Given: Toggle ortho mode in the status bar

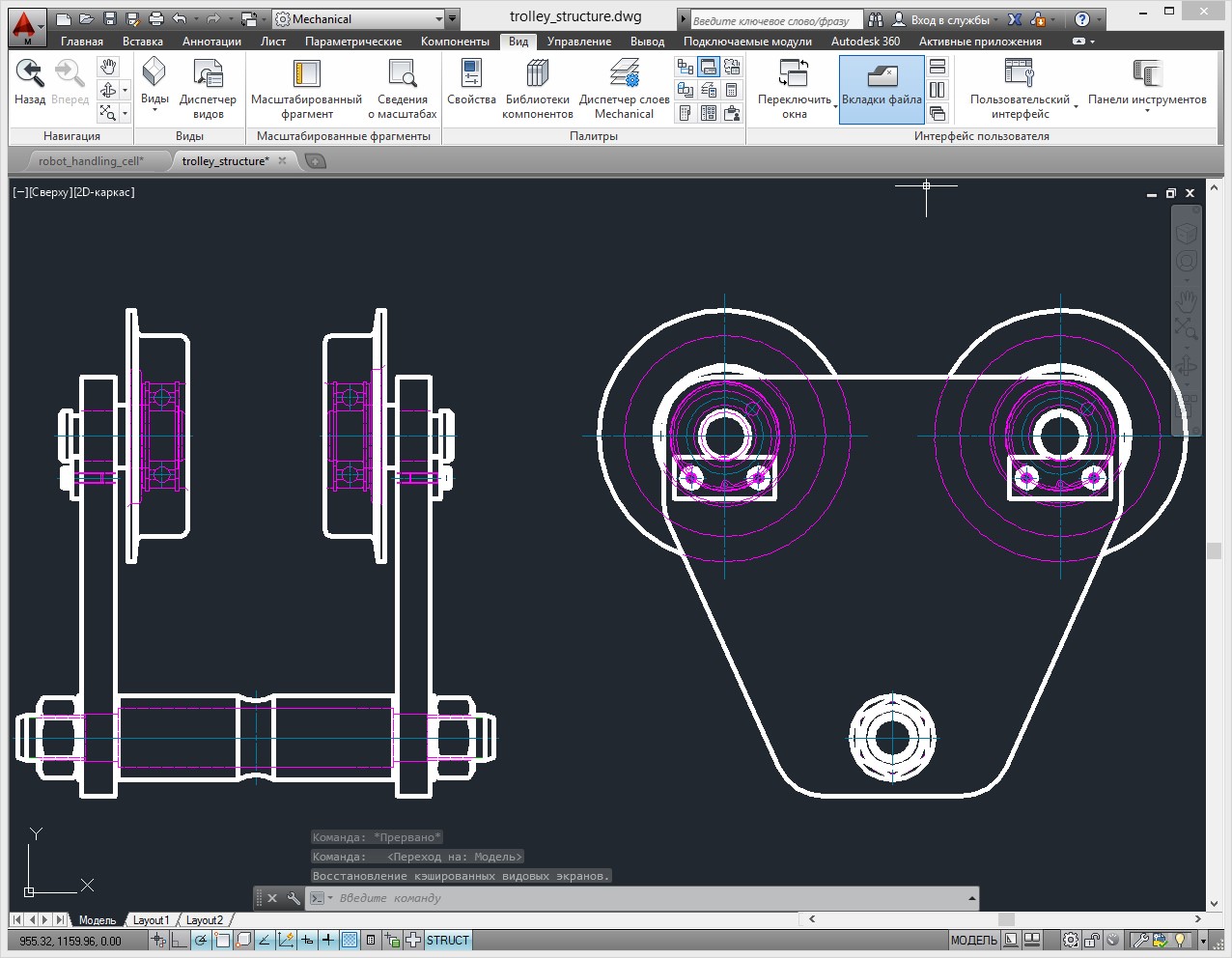Looking at the screenshot, I should pos(179,939).
